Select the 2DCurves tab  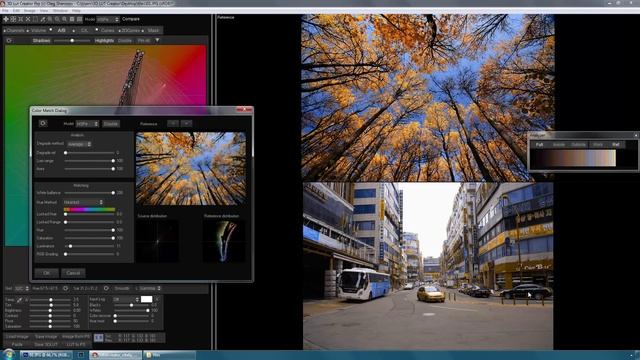[130, 31]
